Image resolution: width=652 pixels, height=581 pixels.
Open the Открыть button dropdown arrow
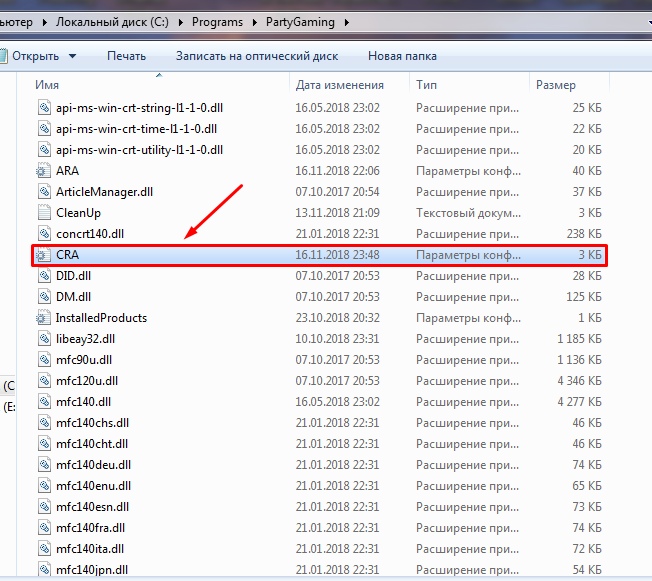point(72,56)
